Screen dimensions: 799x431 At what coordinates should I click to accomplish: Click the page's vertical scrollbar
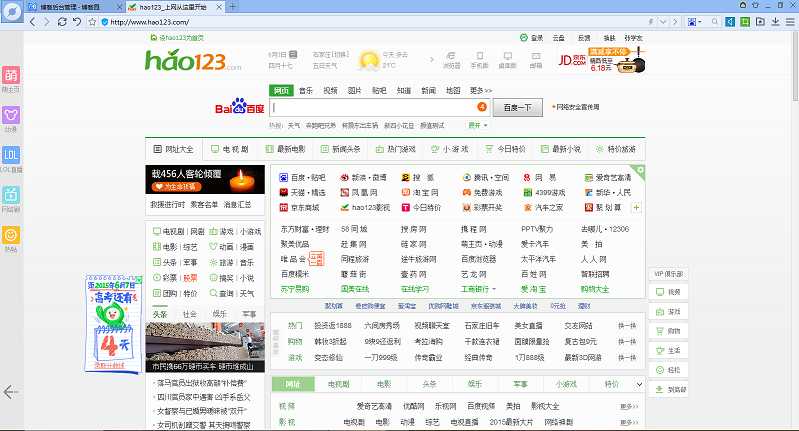coord(795,66)
